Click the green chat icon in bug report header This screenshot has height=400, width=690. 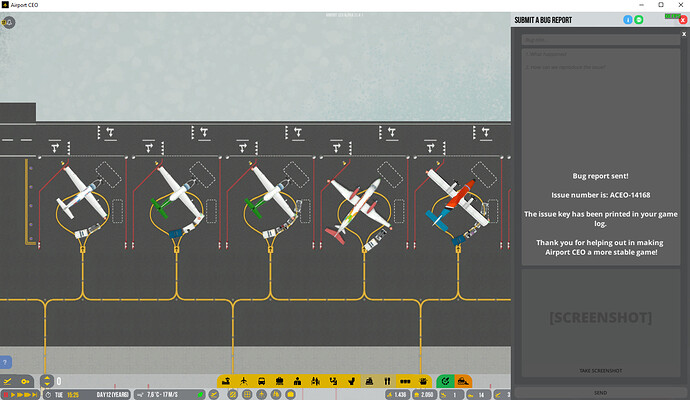pyautogui.click(x=639, y=20)
